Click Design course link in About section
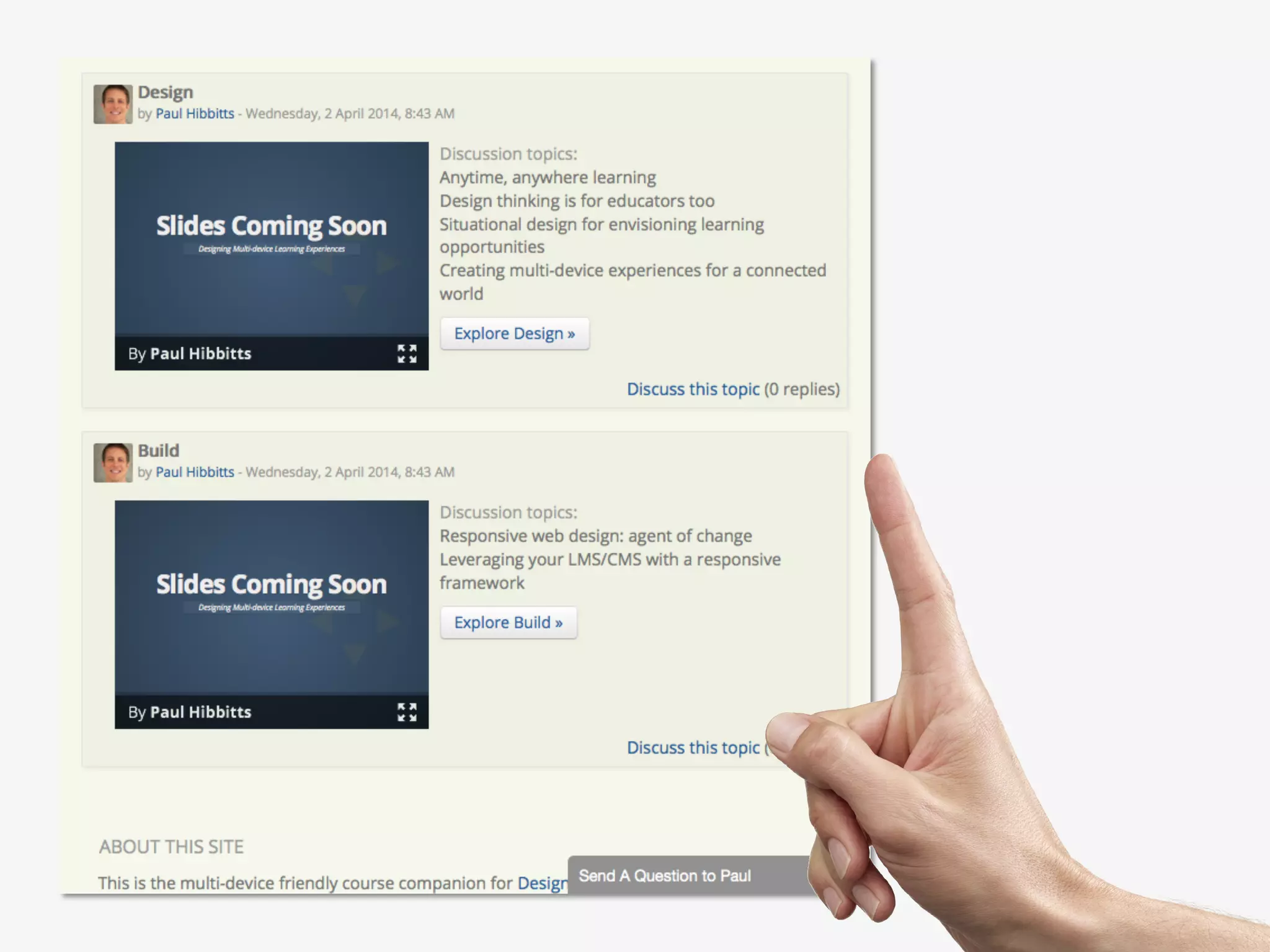This screenshot has height=952, width=1270. tap(542, 883)
